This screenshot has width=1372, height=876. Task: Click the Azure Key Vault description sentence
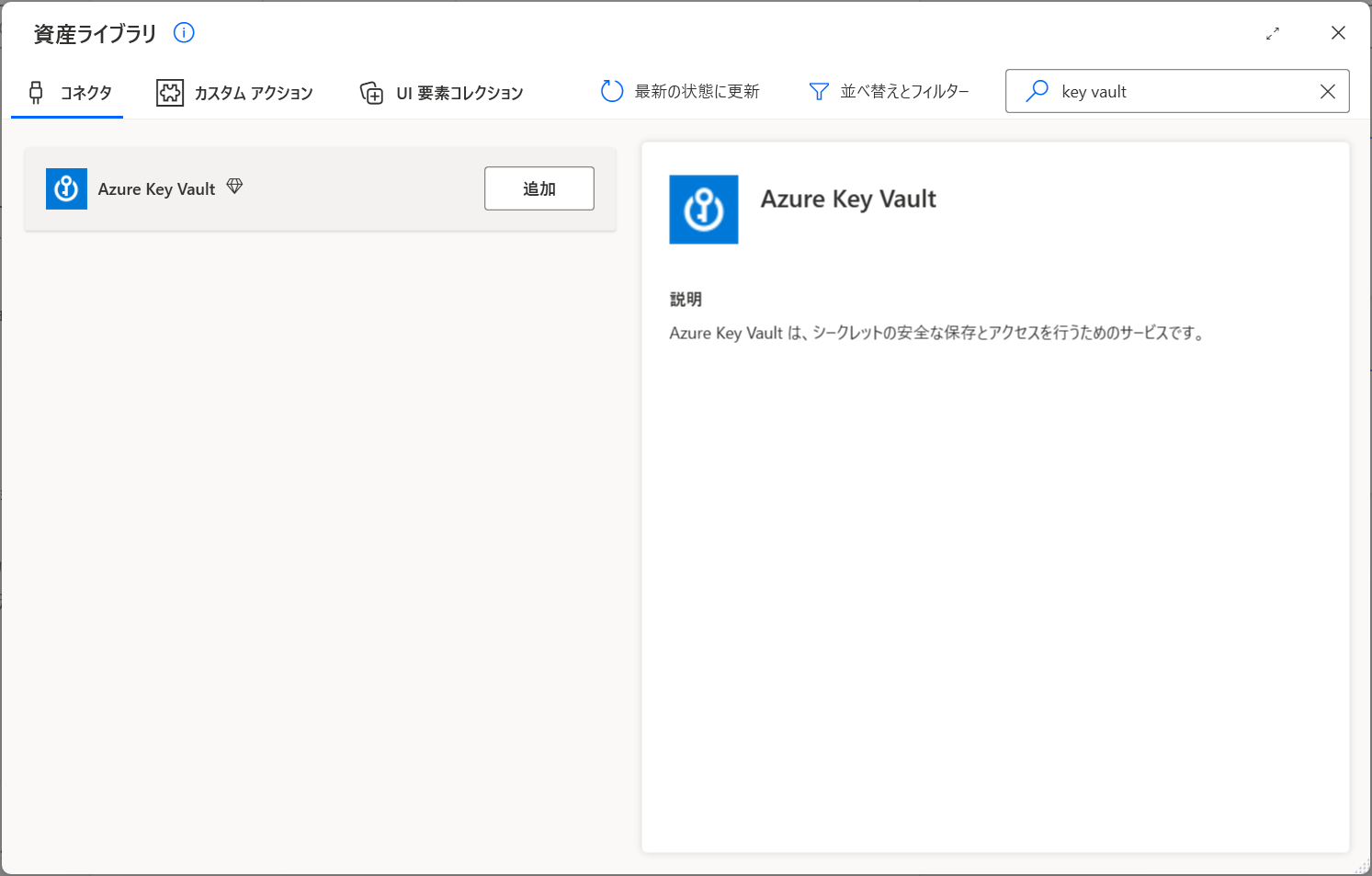pyautogui.click(x=937, y=333)
